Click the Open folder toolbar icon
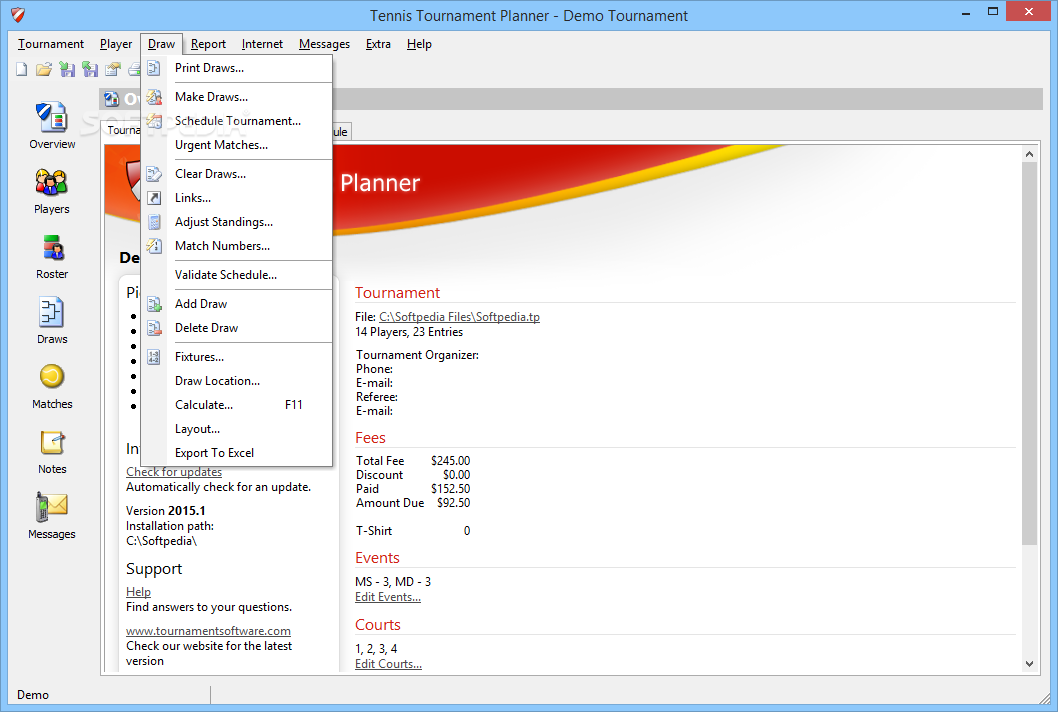The width and height of the screenshot is (1058, 712). pyautogui.click(x=44, y=69)
